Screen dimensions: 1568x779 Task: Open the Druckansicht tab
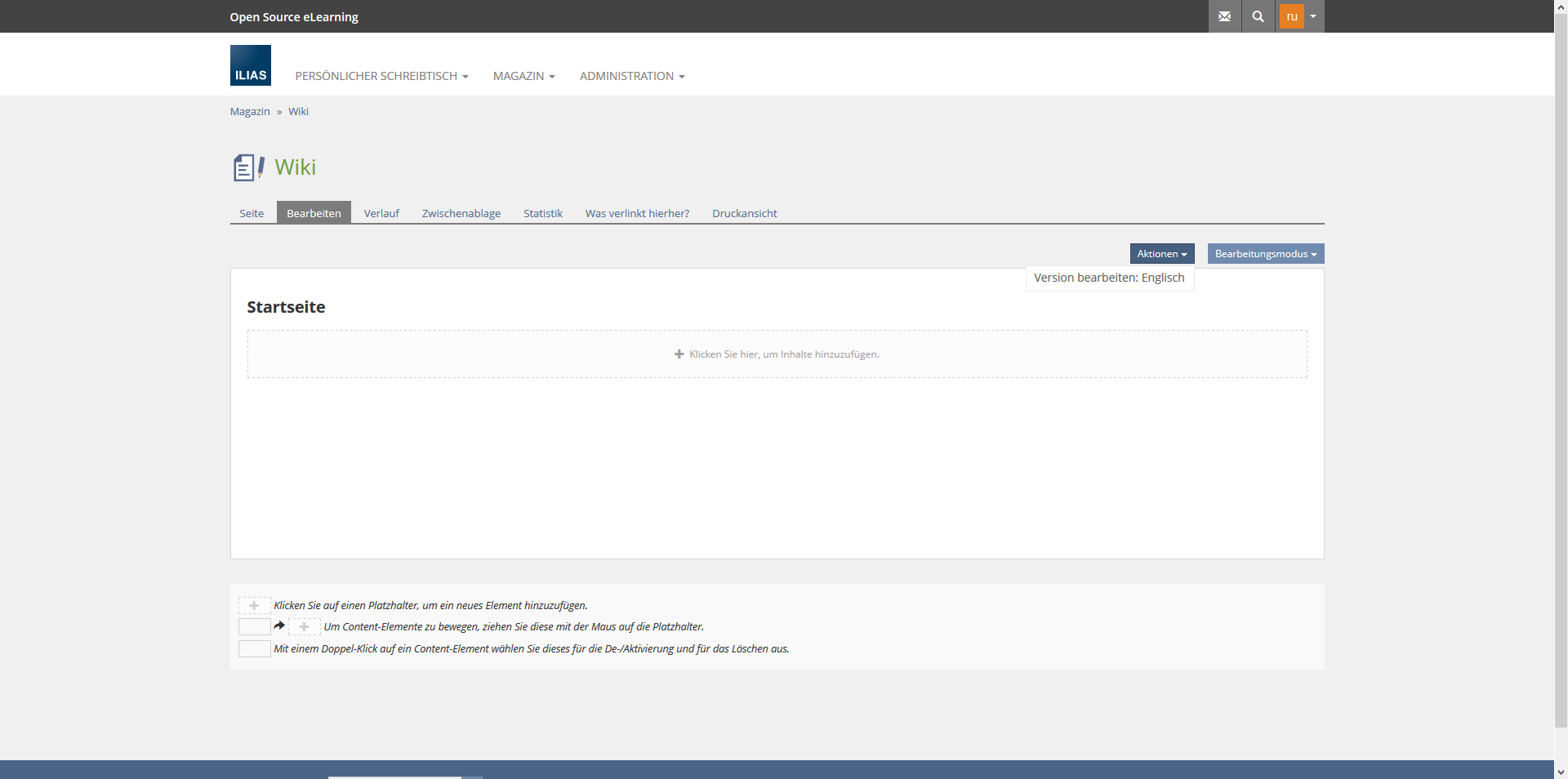point(744,213)
